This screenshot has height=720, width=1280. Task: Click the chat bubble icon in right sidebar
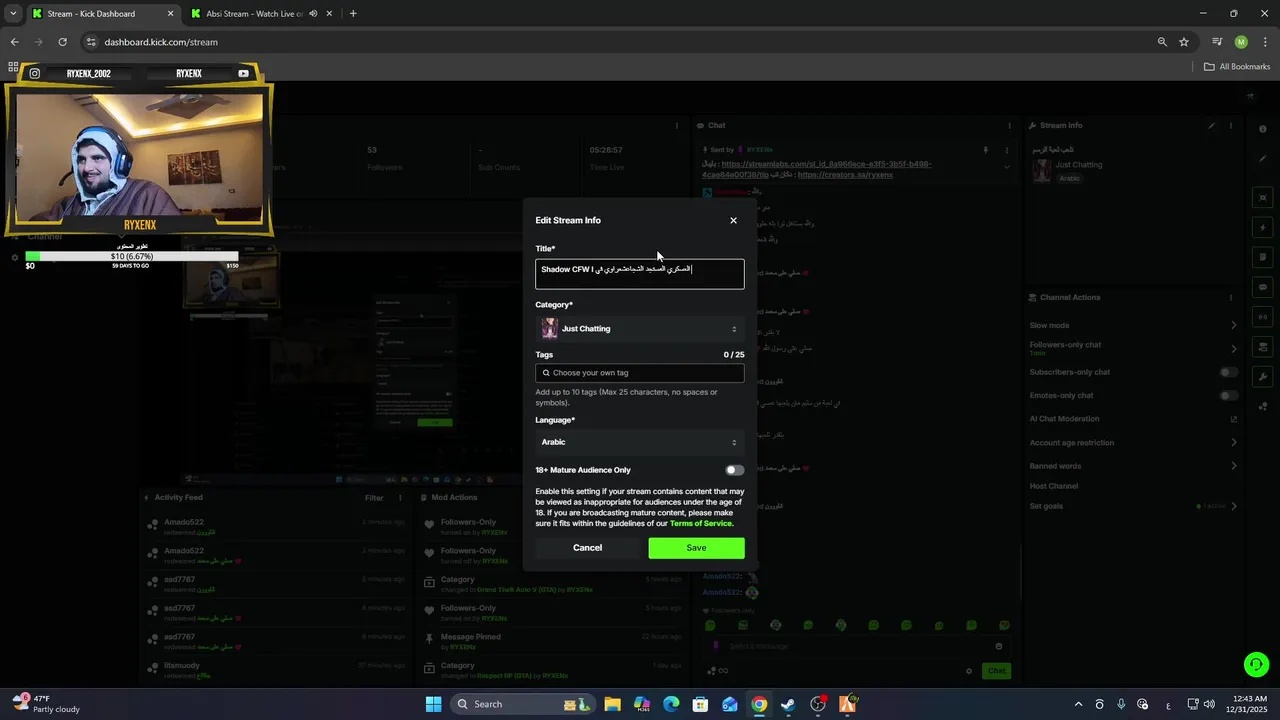(1264, 287)
